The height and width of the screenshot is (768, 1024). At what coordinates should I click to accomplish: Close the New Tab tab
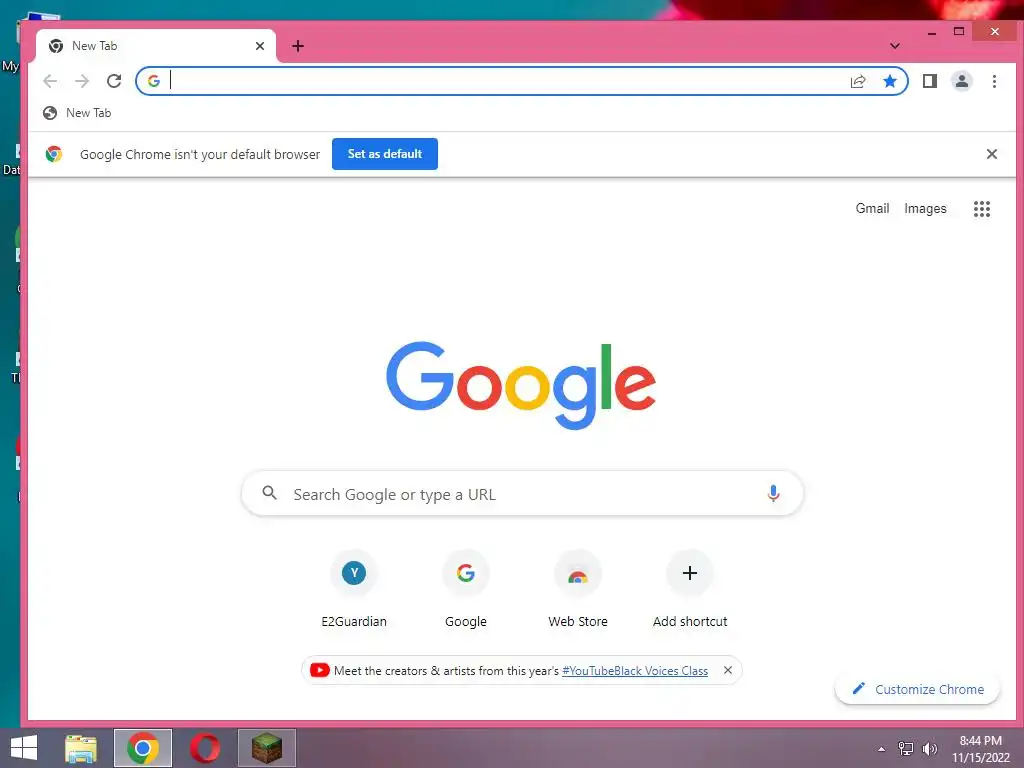pyautogui.click(x=260, y=46)
